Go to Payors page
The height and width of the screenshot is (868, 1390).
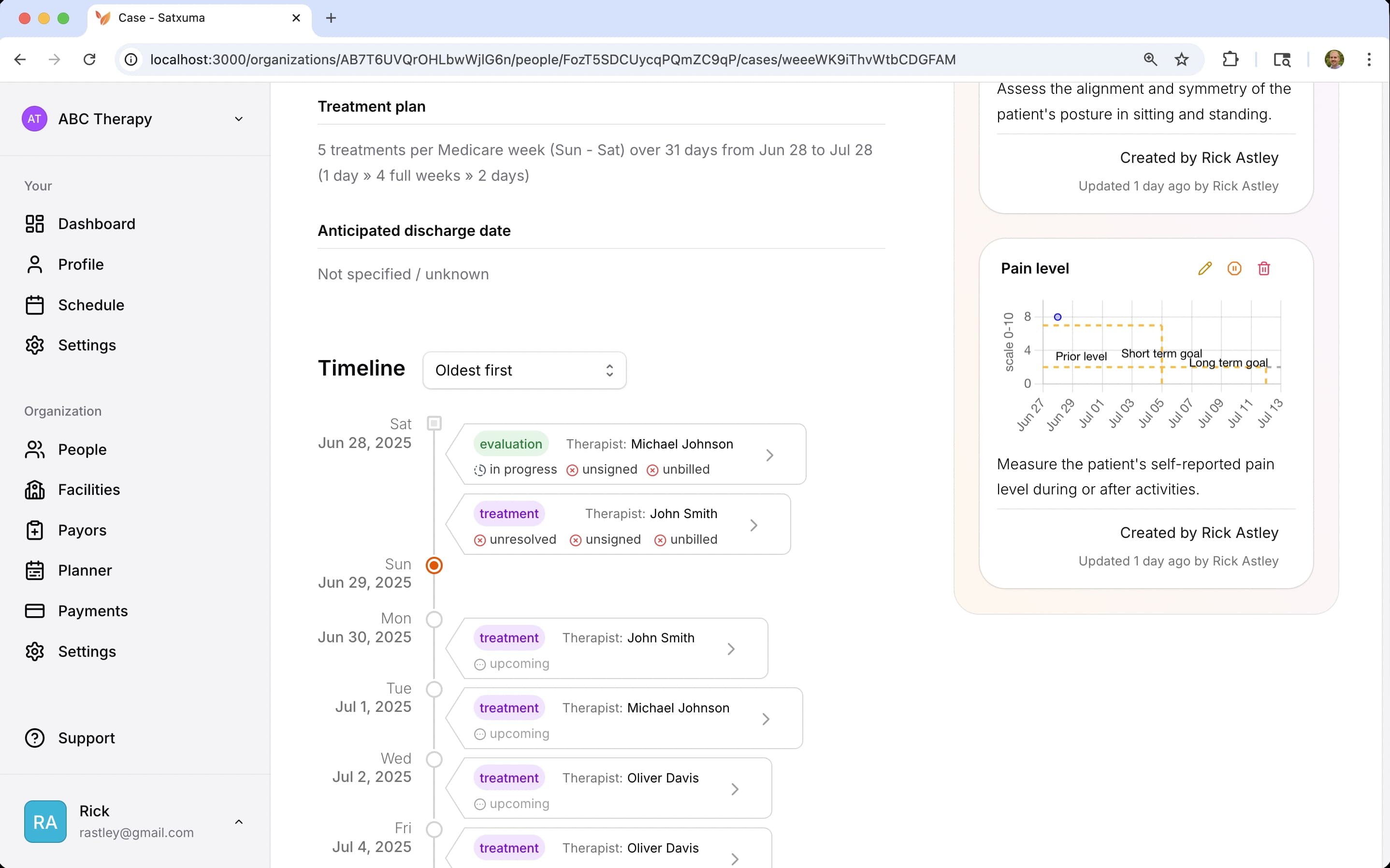point(82,530)
